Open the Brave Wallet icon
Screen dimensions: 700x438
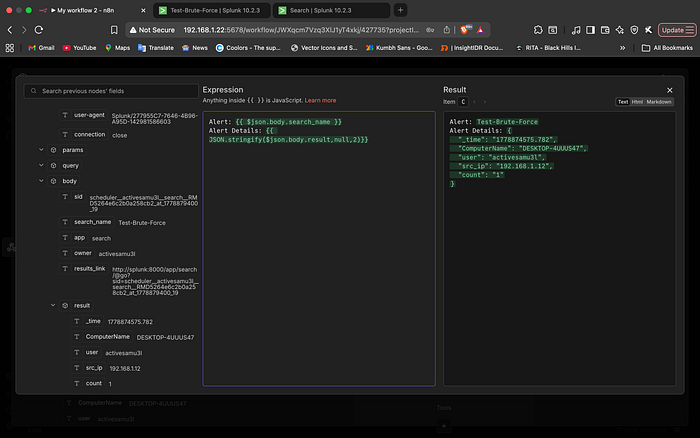(x=605, y=30)
